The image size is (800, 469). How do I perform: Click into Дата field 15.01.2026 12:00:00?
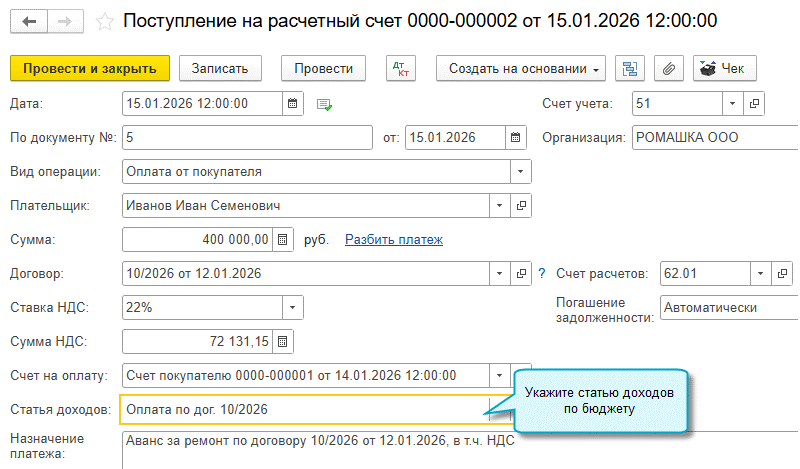point(203,104)
